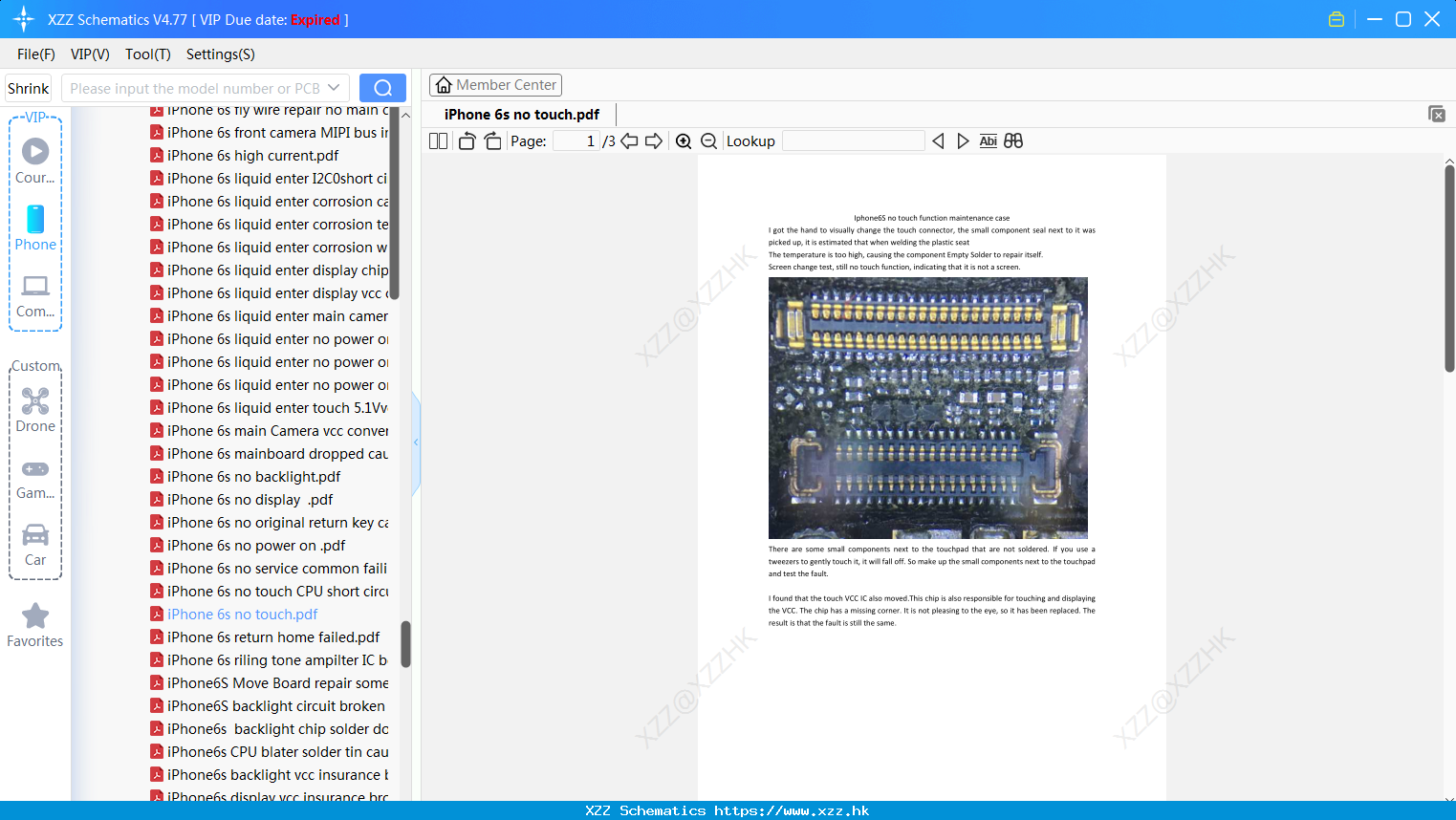Open the Drone category
The image size is (1456, 820).
click(x=35, y=410)
